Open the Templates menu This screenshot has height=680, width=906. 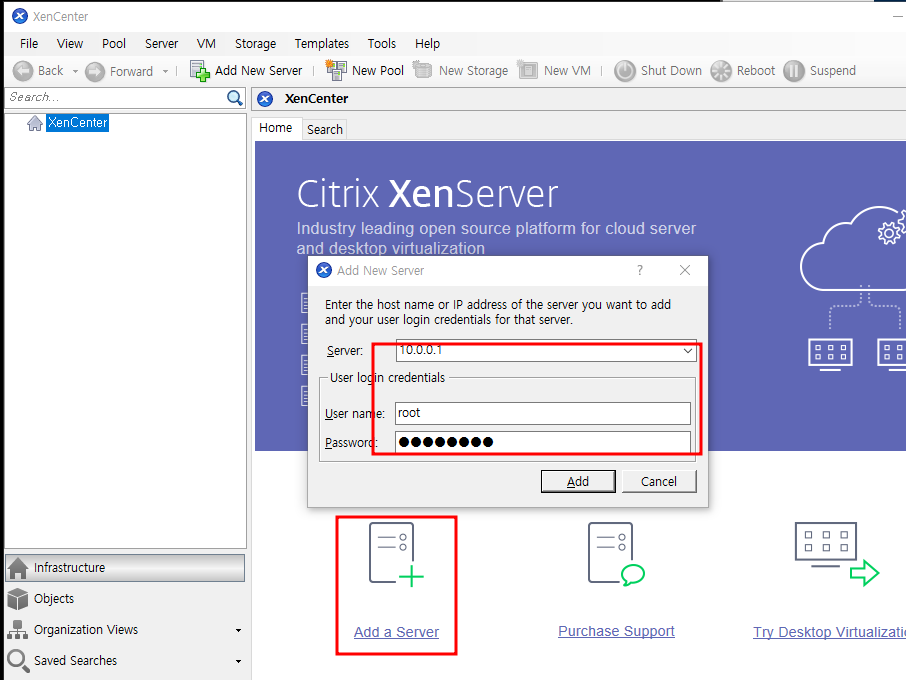pos(322,44)
